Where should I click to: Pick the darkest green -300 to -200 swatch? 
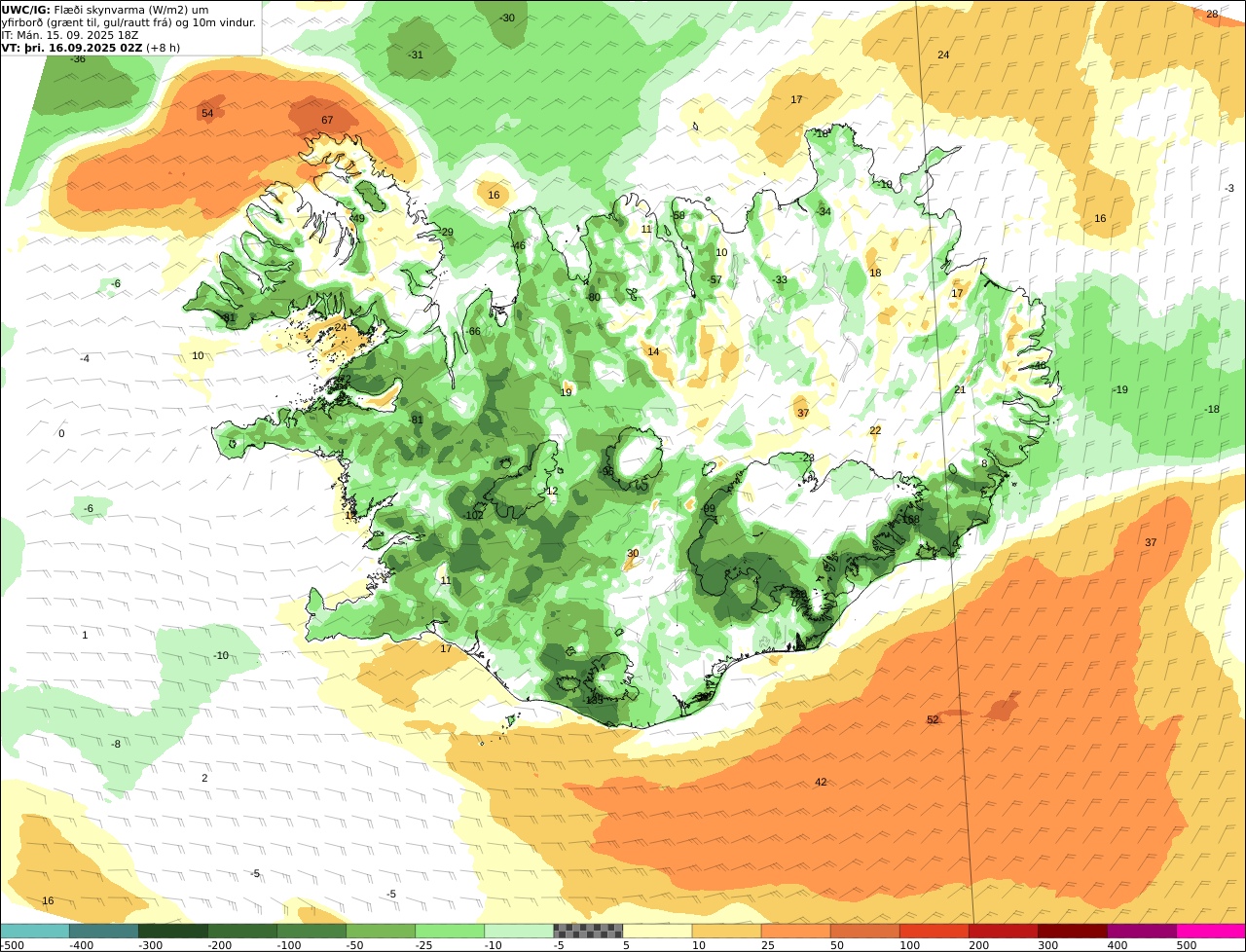pos(173,931)
